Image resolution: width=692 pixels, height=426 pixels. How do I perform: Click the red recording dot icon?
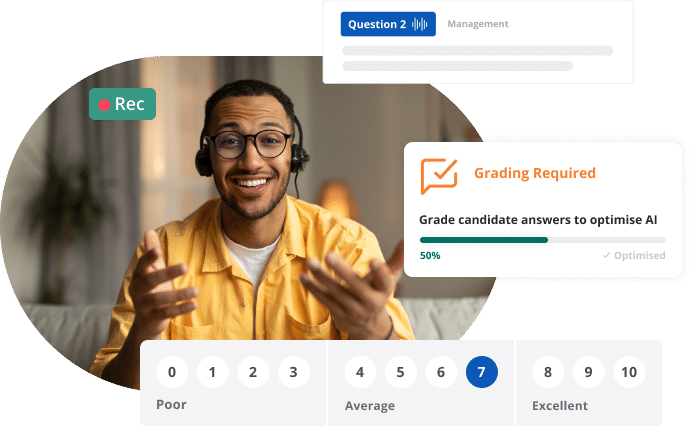click(104, 105)
